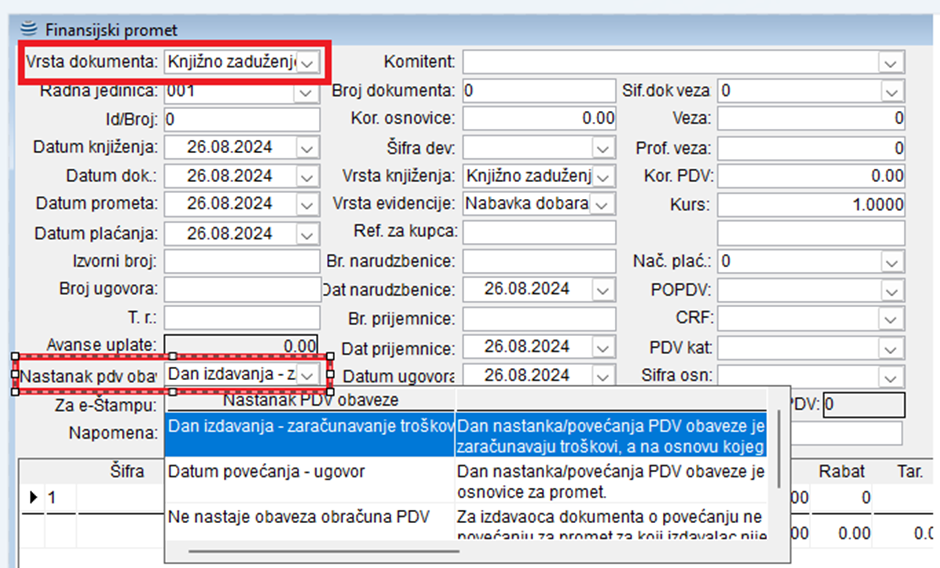This screenshot has width=940, height=568.
Task: Open the Nastanak pdv obaveze dropdown arrow
Action: [x=310, y=374]
